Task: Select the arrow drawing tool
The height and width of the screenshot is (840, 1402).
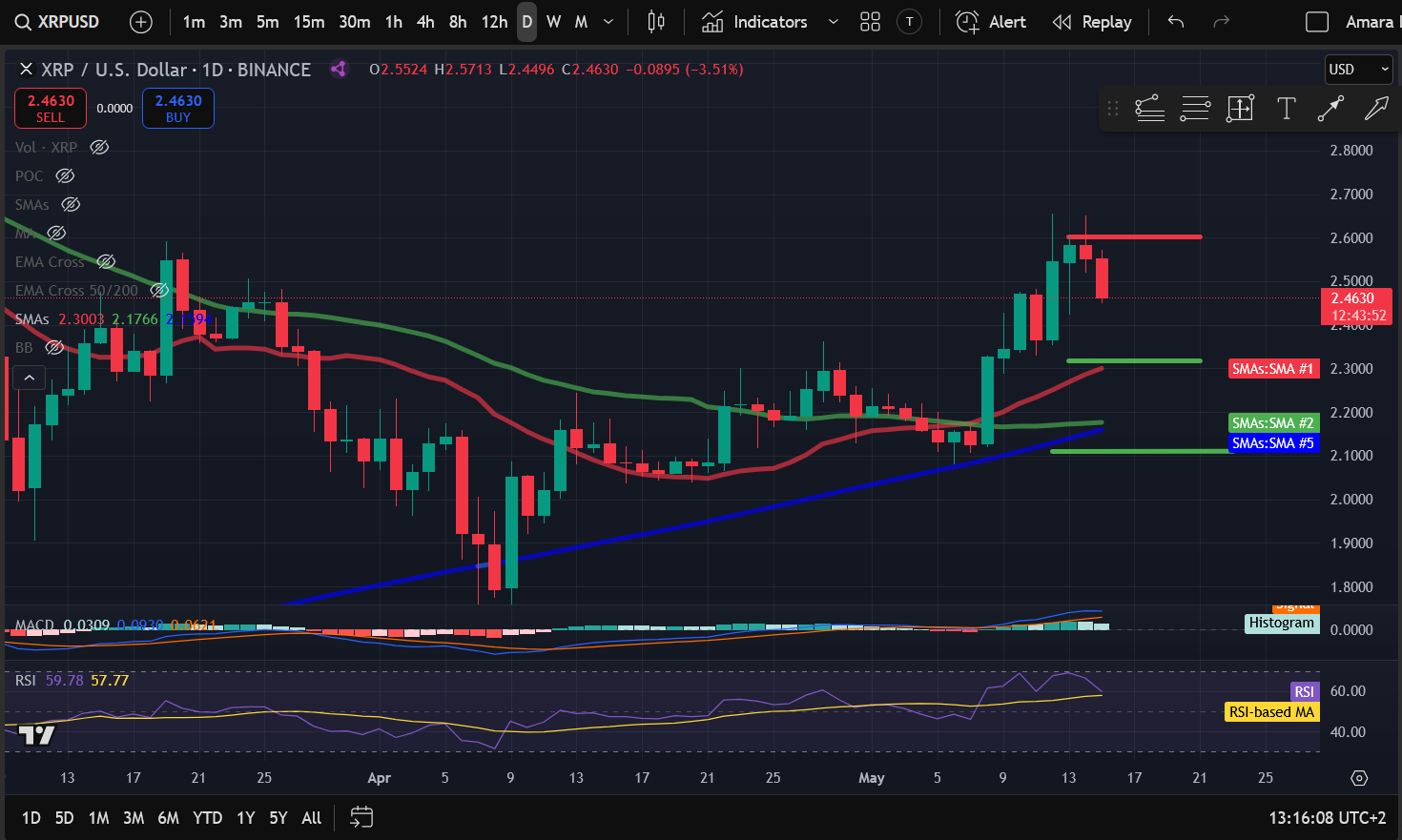Action: [1376, 109]
